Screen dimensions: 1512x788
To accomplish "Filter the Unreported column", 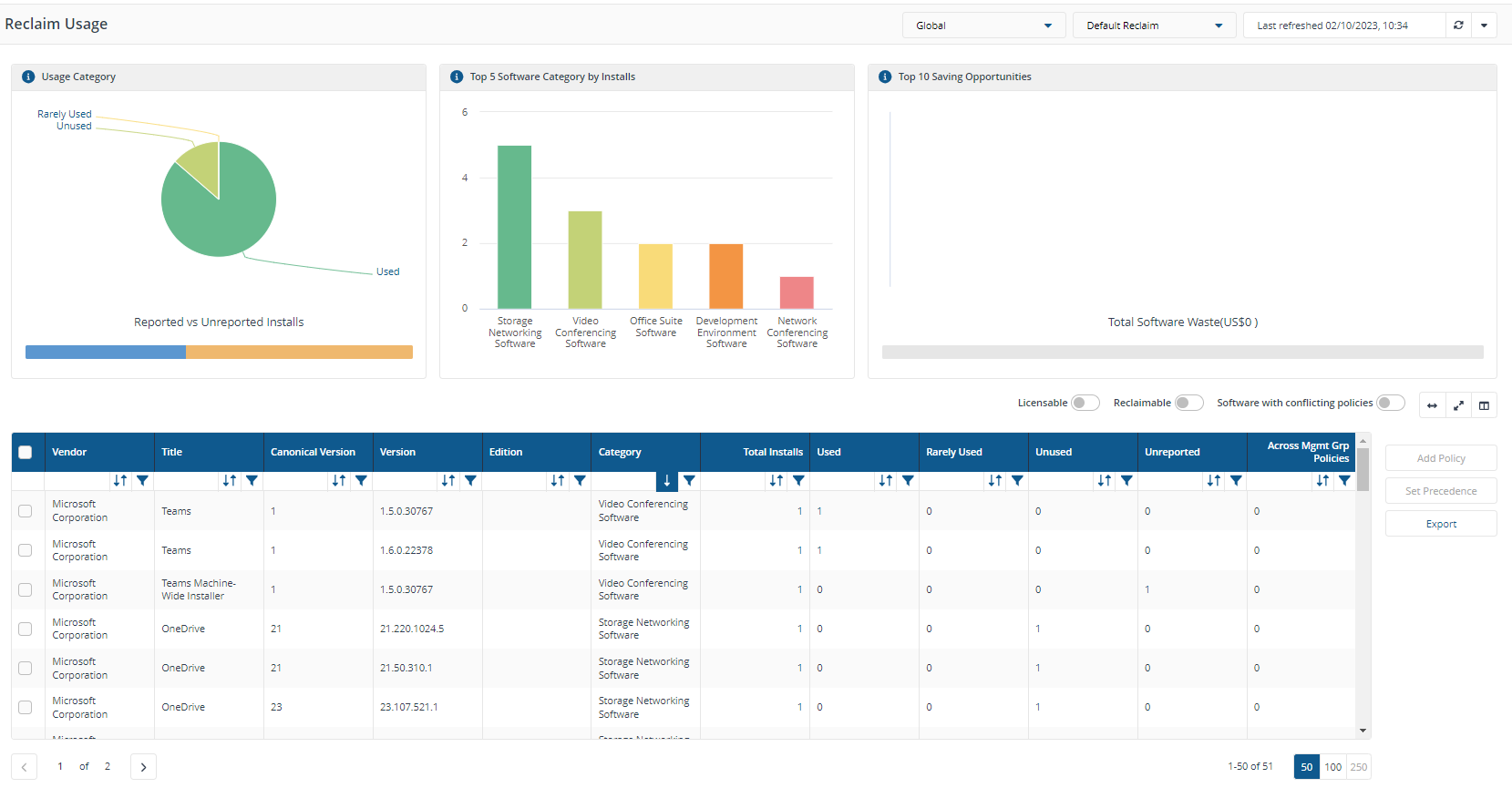I will coord(1236,480).
